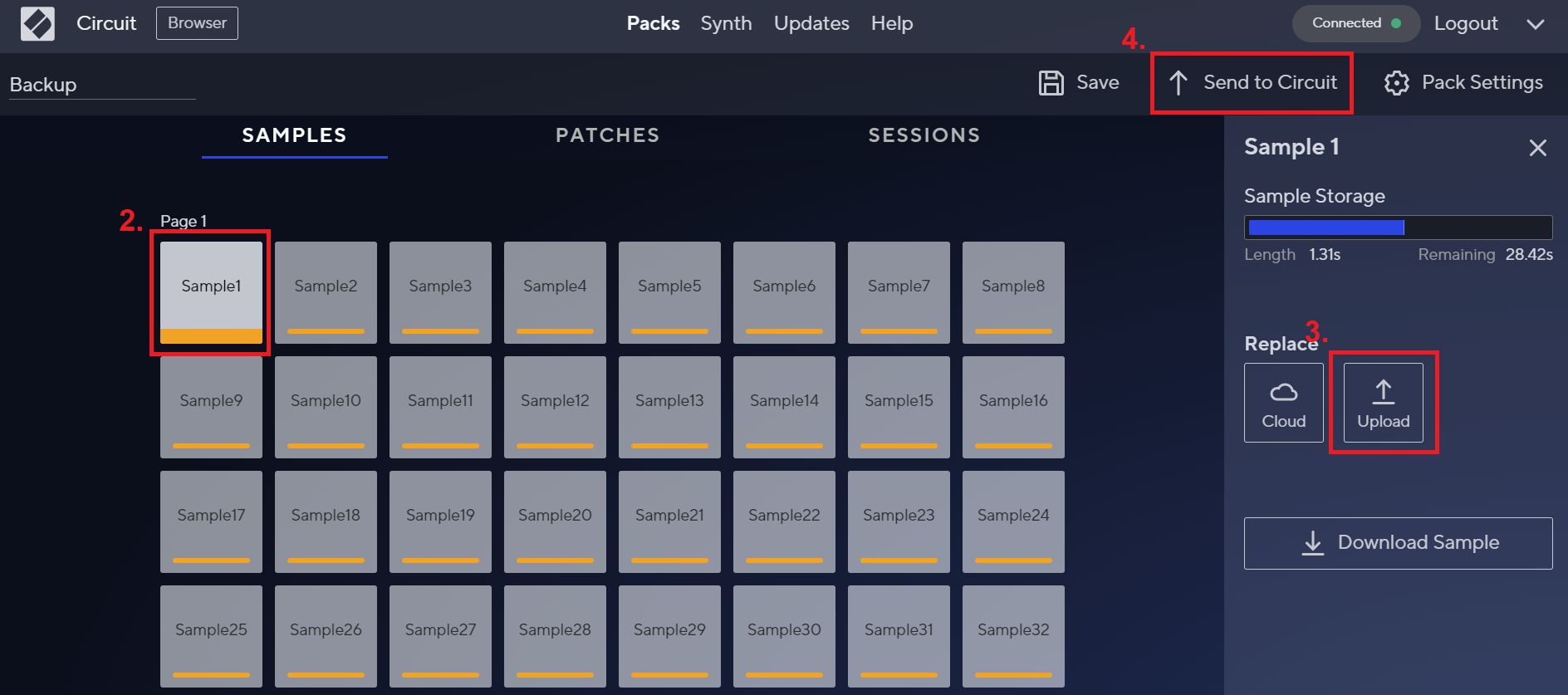The width and height of the screenshot is (1568, 695).
Task: Select the Sample10 pad
Action: tap(326, 407)
